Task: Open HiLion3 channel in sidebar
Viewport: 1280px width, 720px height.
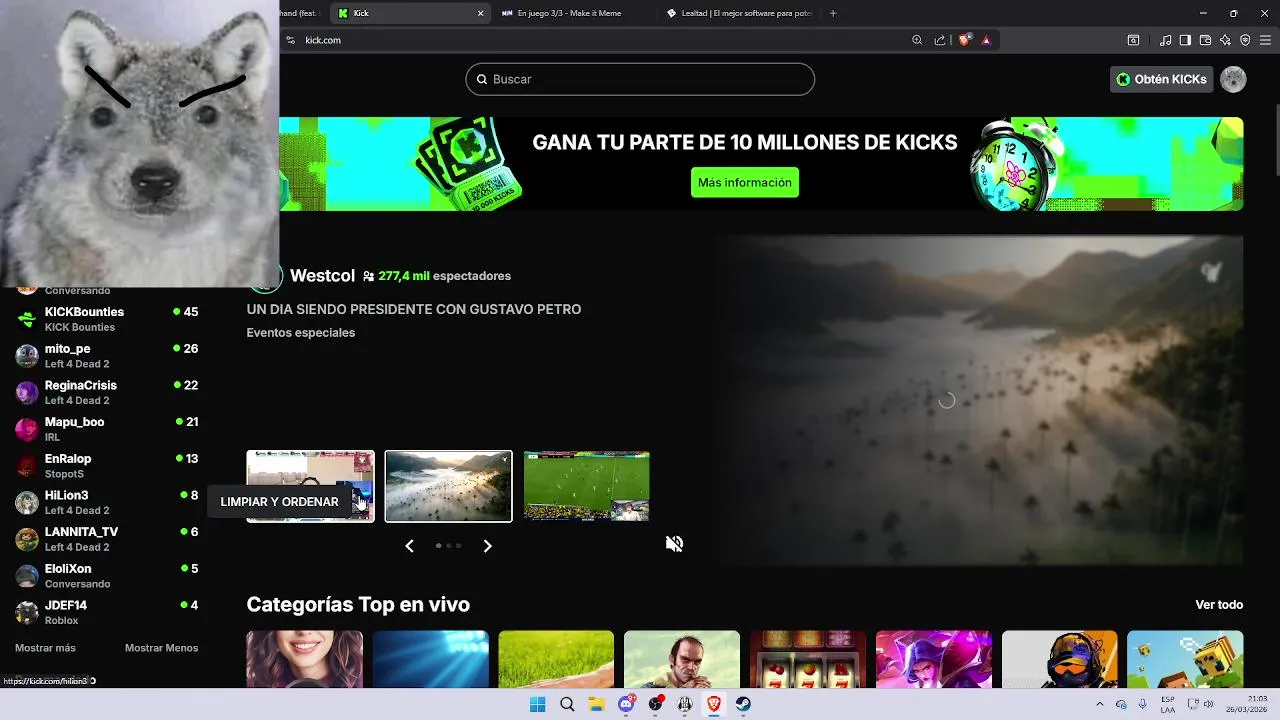Action: 105,502
